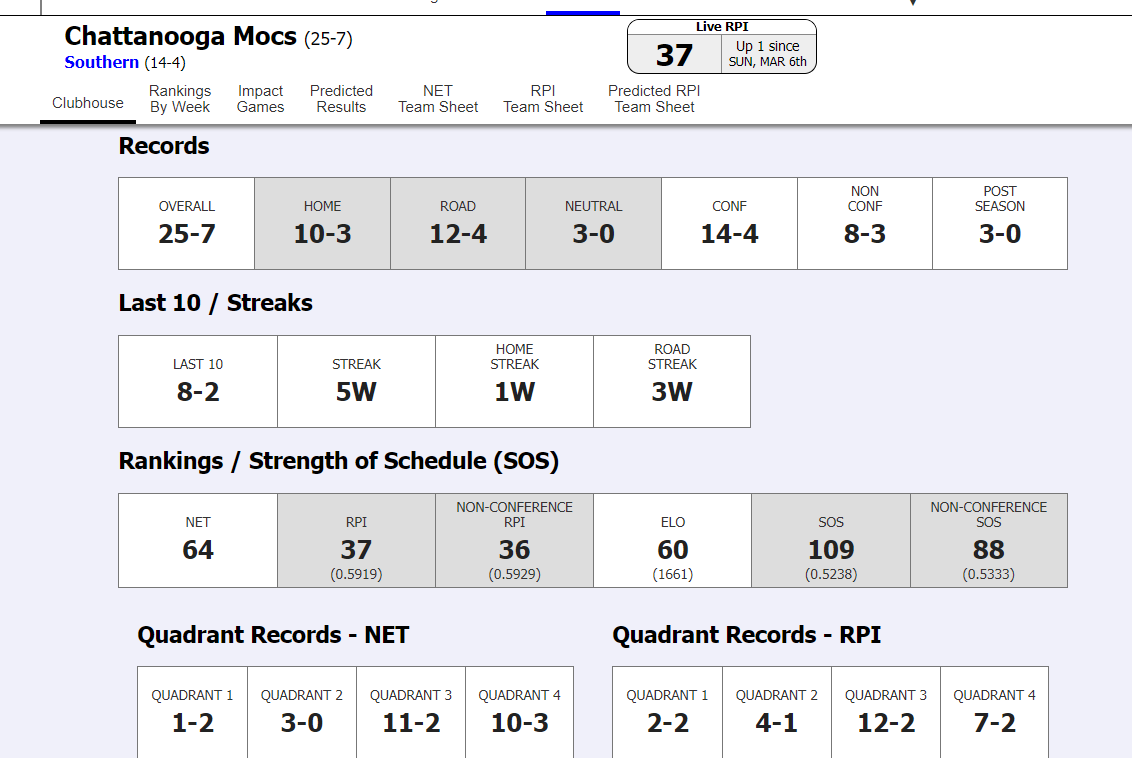This screenshot has width=1132, height=758.
Task: Open the Clubhouse tab
Action: tap(88, 103)
